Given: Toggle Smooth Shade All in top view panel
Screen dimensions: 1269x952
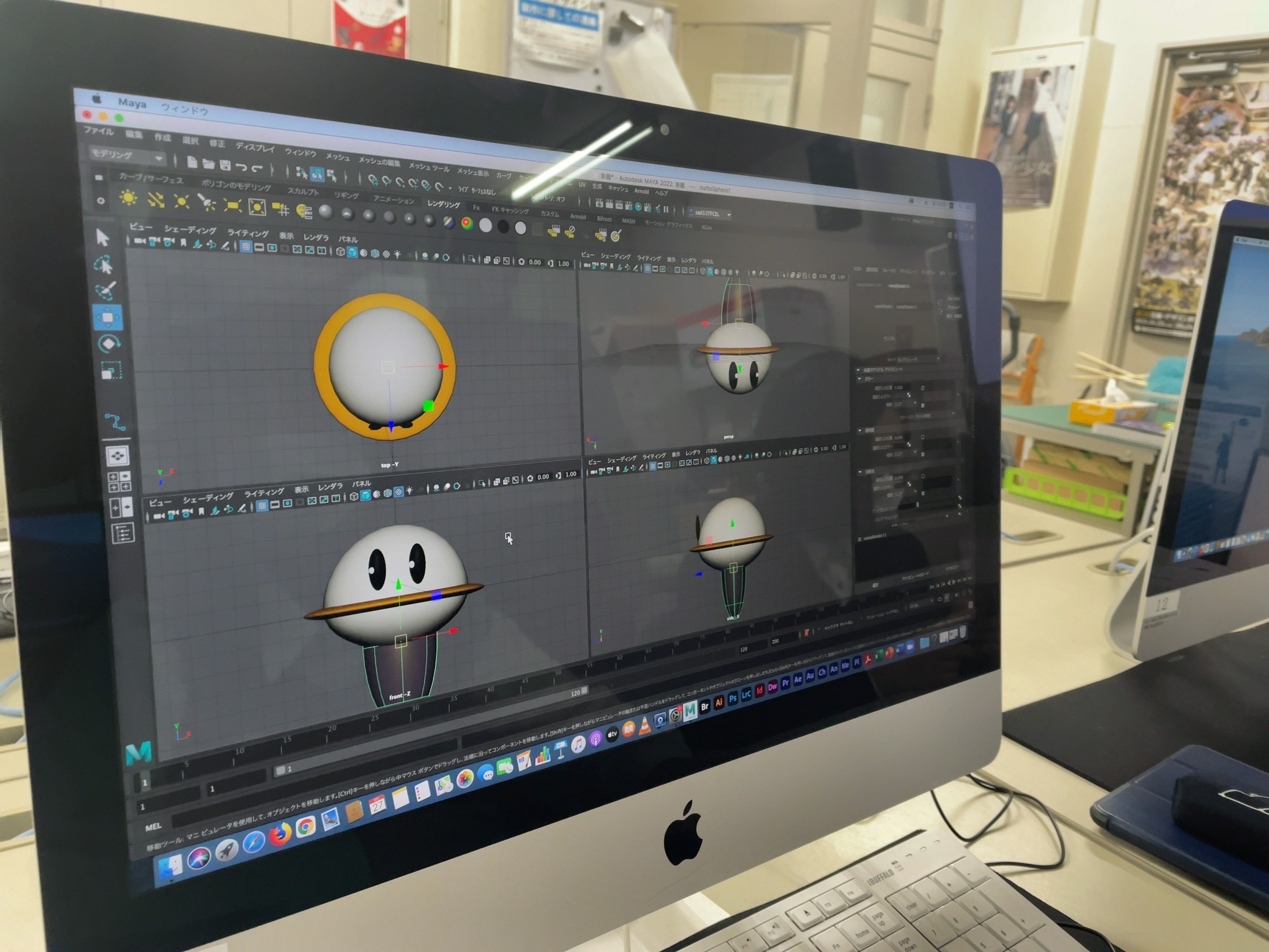Looking at the screenshot, I should (352, 252).
